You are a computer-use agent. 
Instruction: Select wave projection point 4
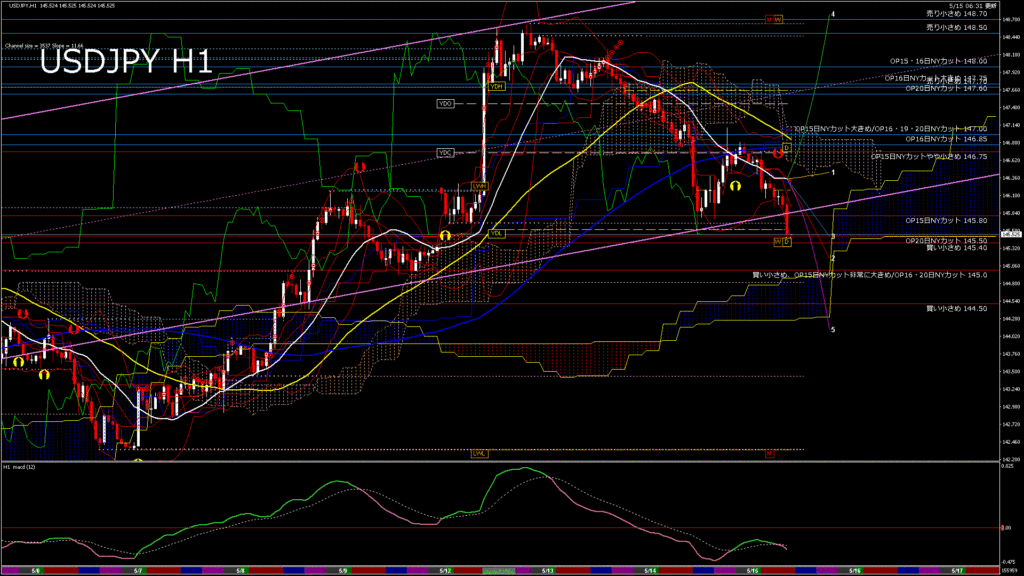[833, 14]
